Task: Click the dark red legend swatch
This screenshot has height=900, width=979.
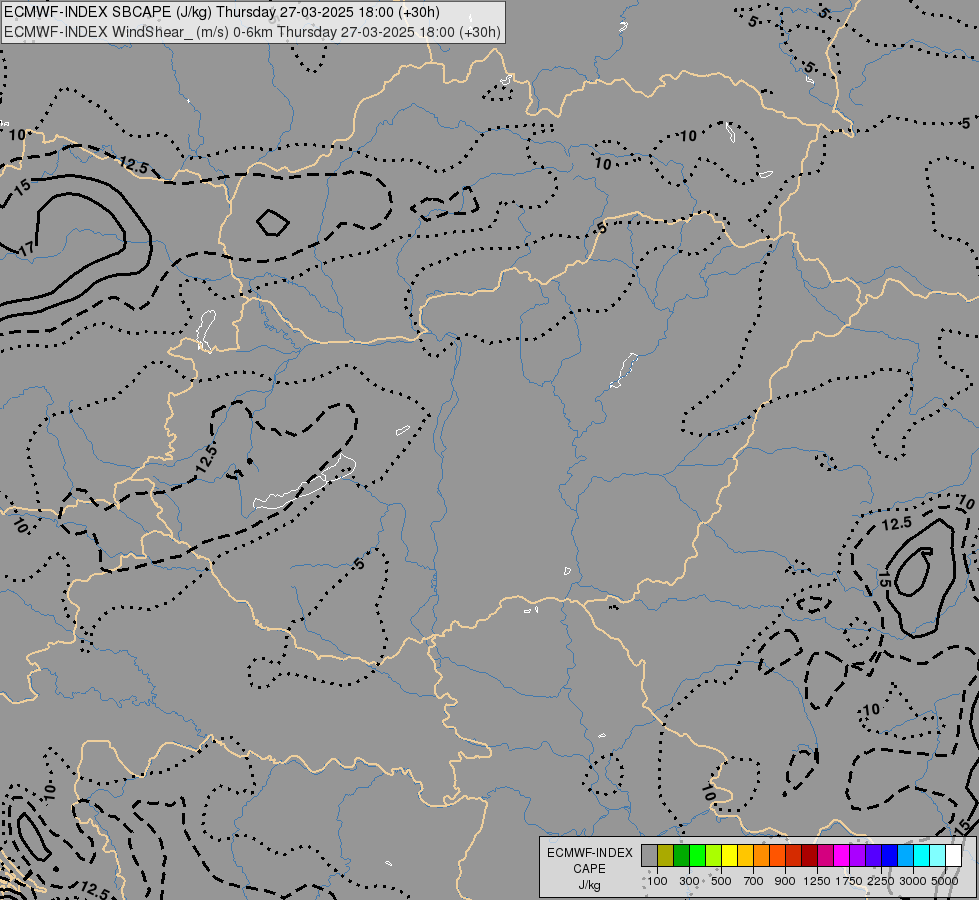Action: click(x=810, y=856)
